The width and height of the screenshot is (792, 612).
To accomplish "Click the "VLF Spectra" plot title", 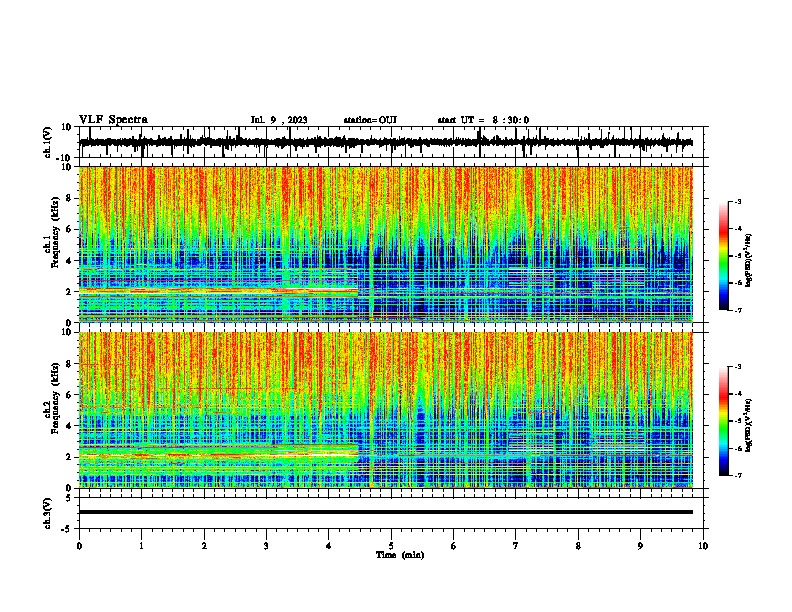I will (x=113, y=119).
